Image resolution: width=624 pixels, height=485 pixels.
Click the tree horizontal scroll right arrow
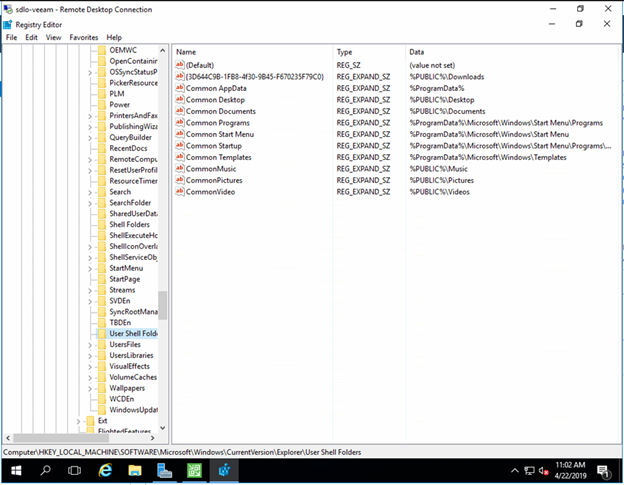click(x=152, y=438)
